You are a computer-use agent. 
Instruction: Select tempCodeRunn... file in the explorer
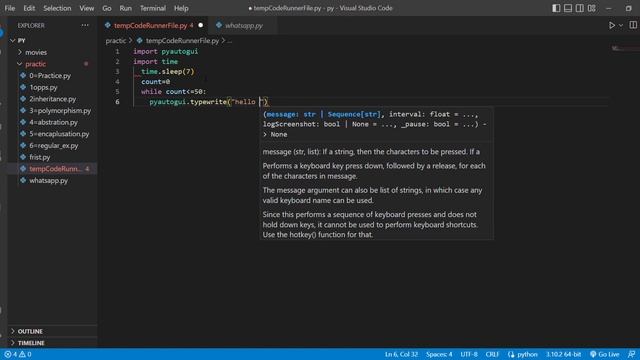(x=52, y=169)
